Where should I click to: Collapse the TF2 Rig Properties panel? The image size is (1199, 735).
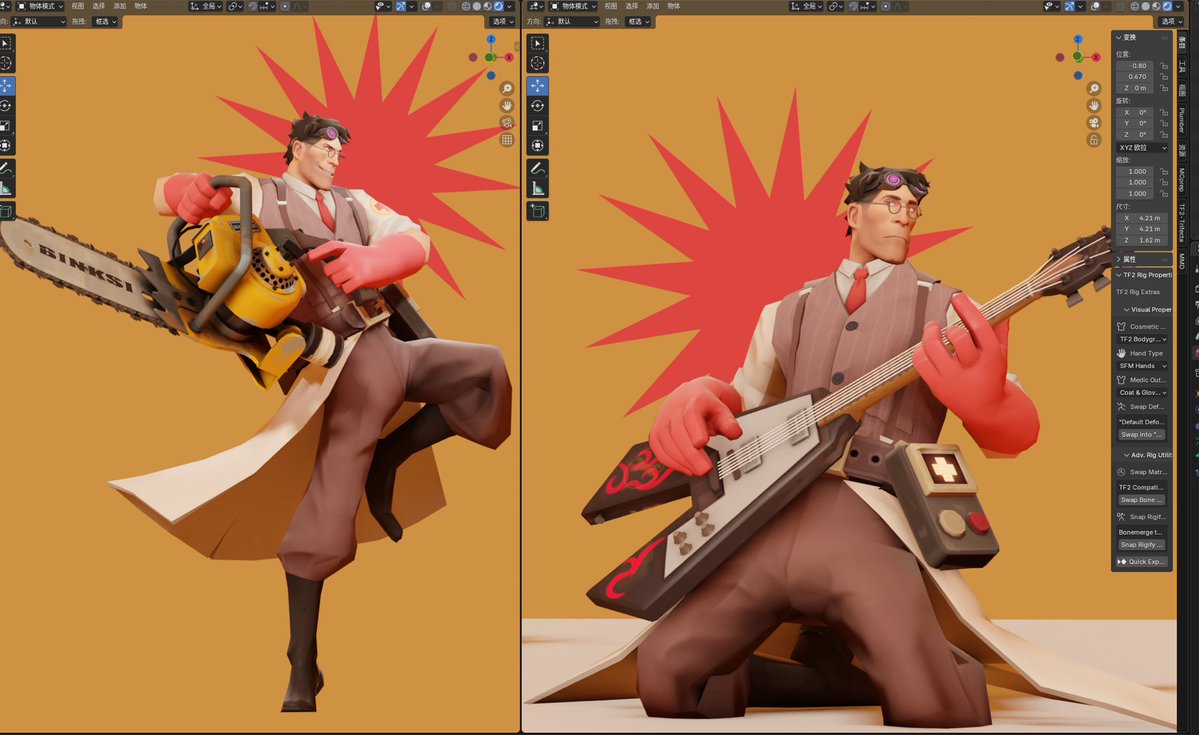[x=1143, y=275]
